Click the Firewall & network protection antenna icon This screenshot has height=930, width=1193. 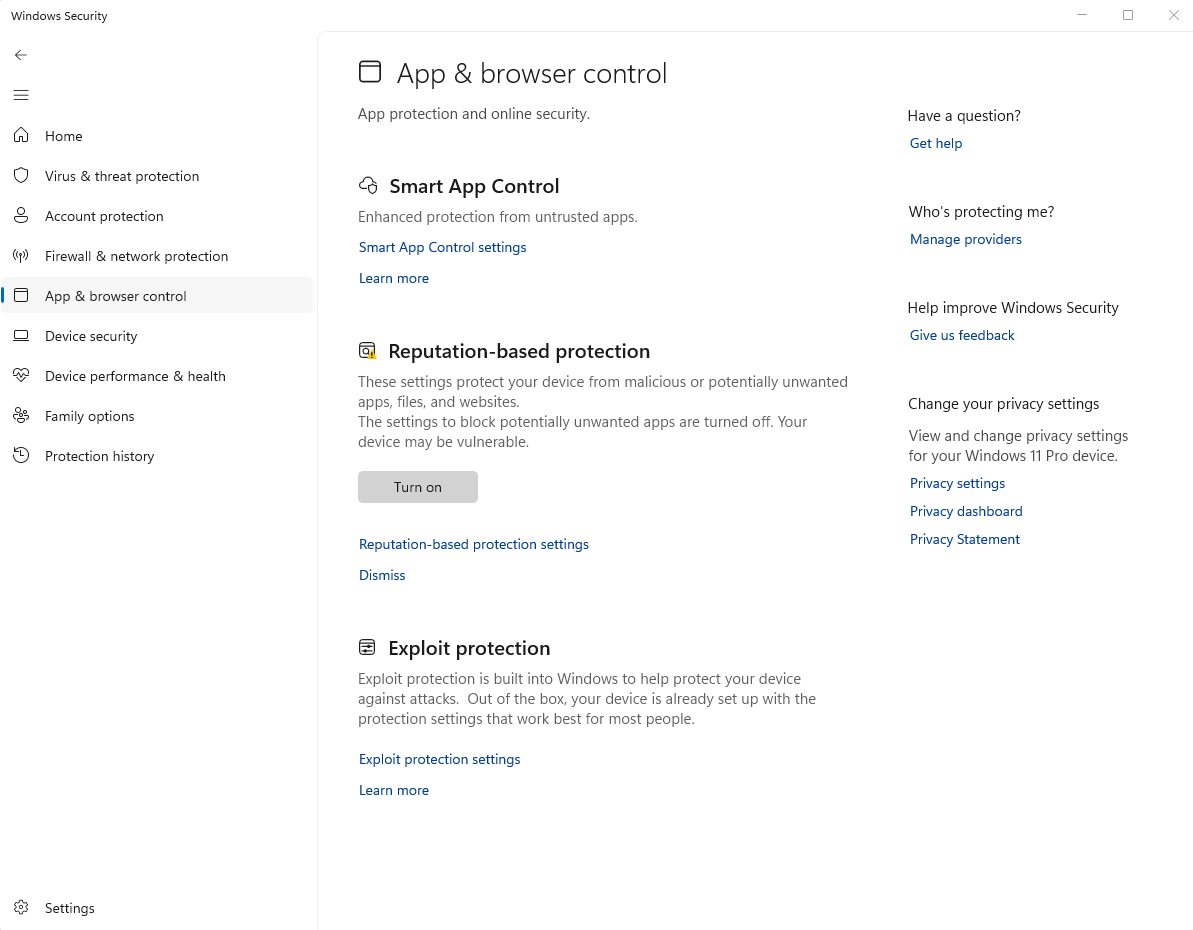click(21, 256)
